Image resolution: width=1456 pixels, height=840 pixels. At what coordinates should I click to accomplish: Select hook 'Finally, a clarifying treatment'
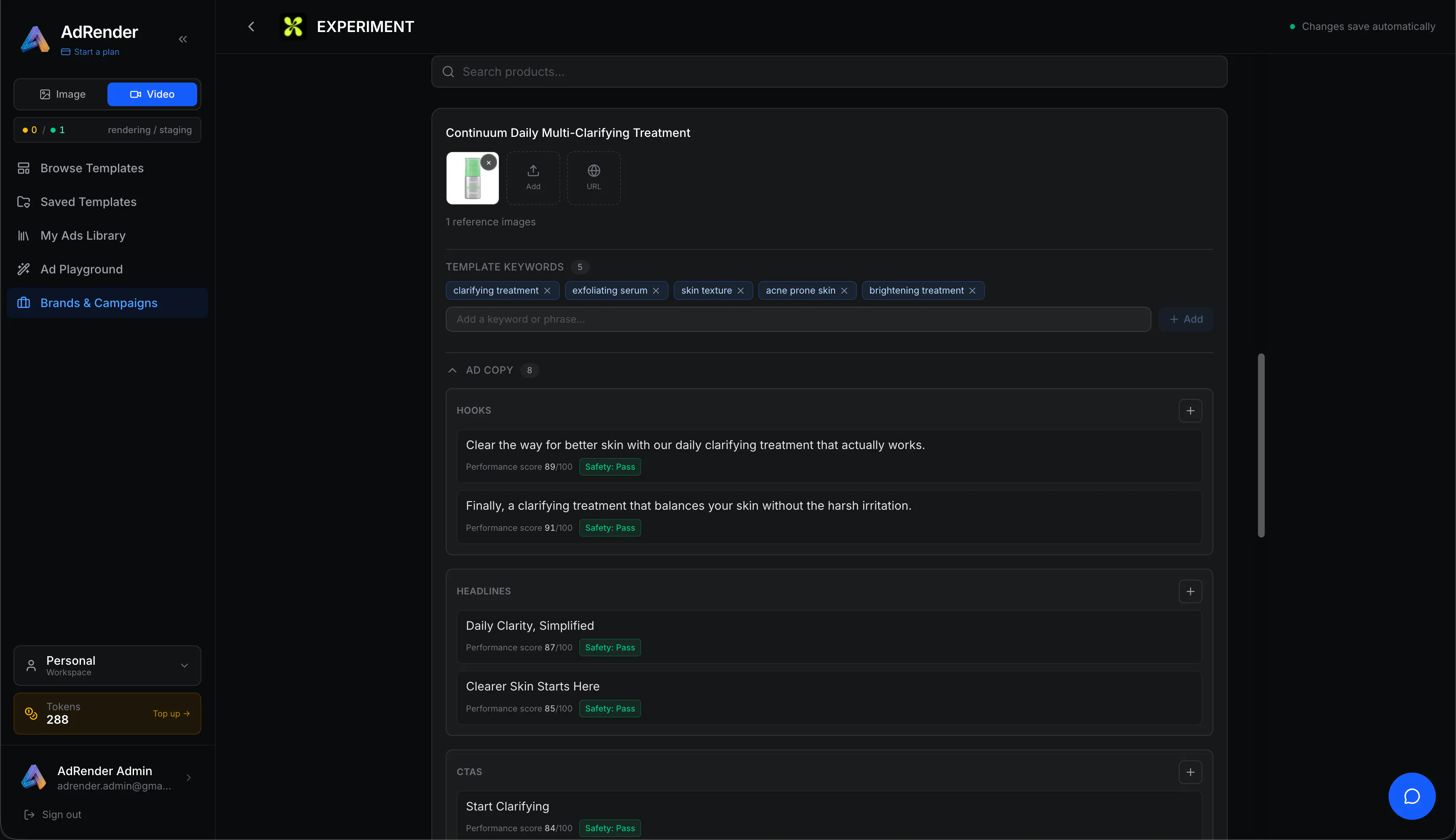click(829, 517)
